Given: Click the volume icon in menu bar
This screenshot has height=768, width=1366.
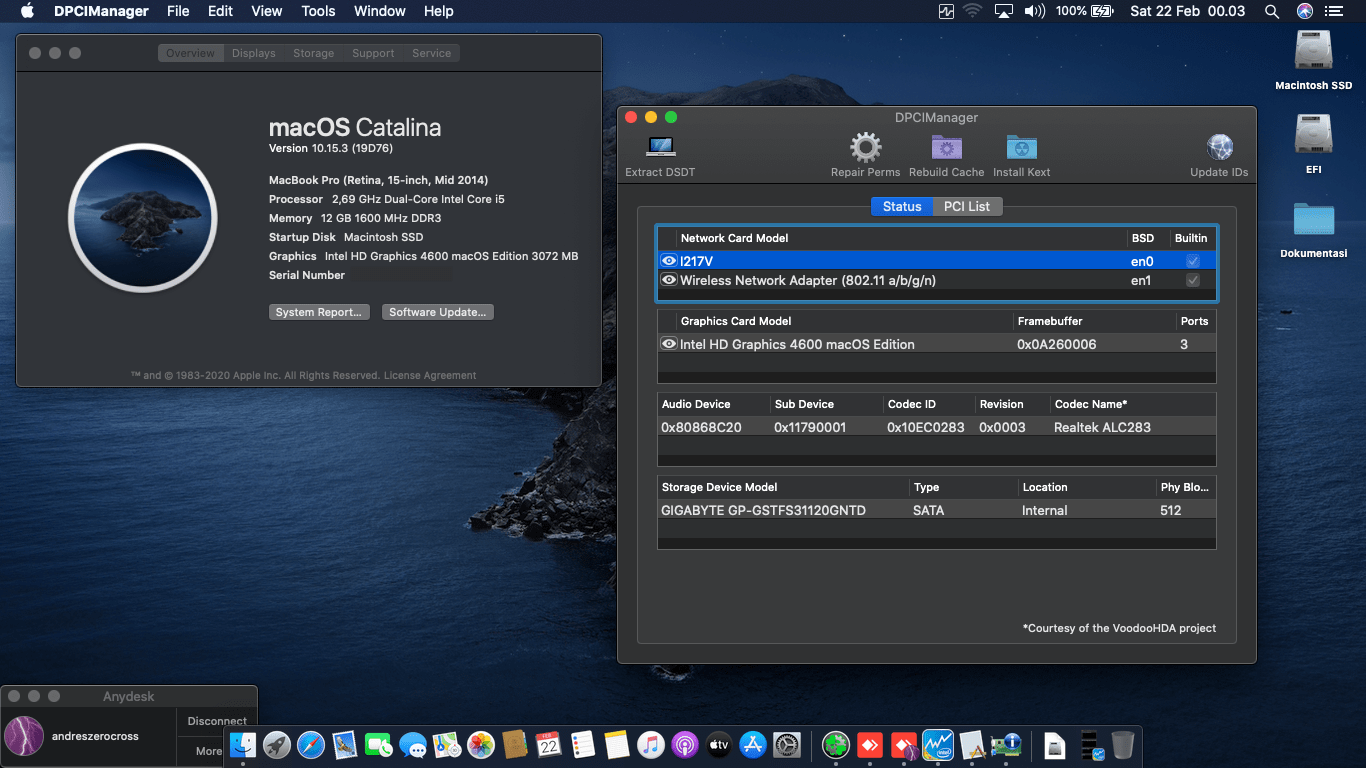Looking at the screenshot, I should tap(1035, 11).
